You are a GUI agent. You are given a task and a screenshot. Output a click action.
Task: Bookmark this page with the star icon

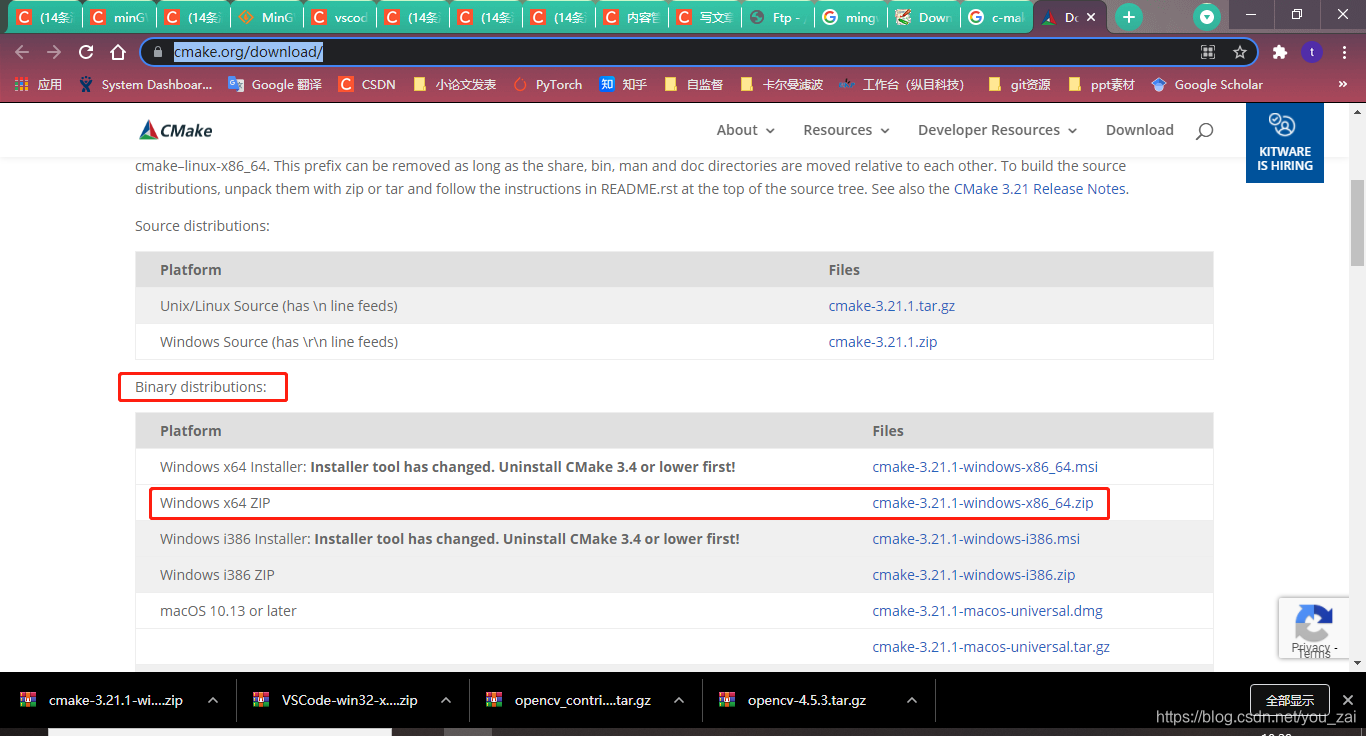pos(1240,52)
